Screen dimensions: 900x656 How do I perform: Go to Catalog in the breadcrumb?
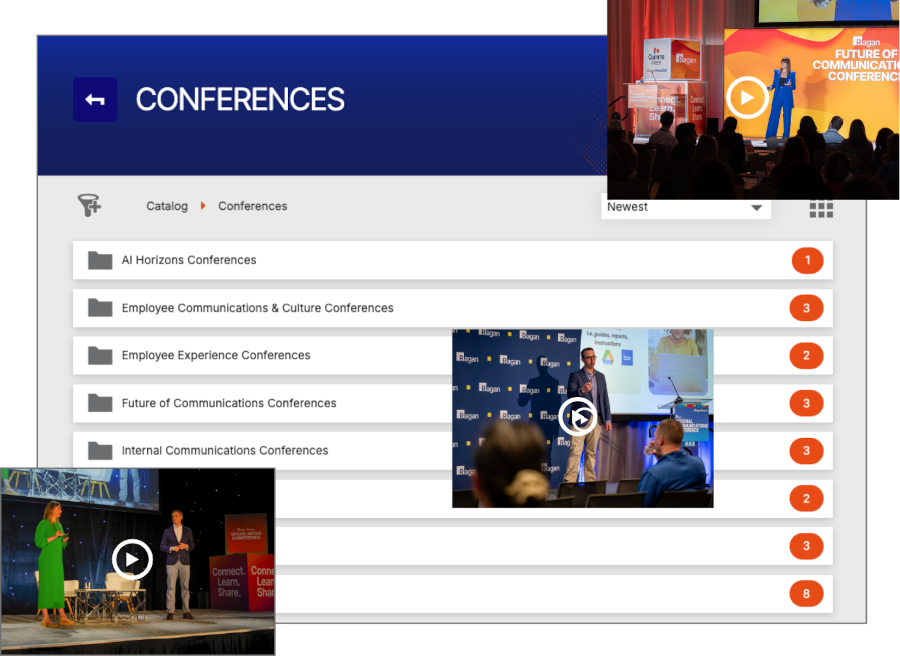[167, 206]
